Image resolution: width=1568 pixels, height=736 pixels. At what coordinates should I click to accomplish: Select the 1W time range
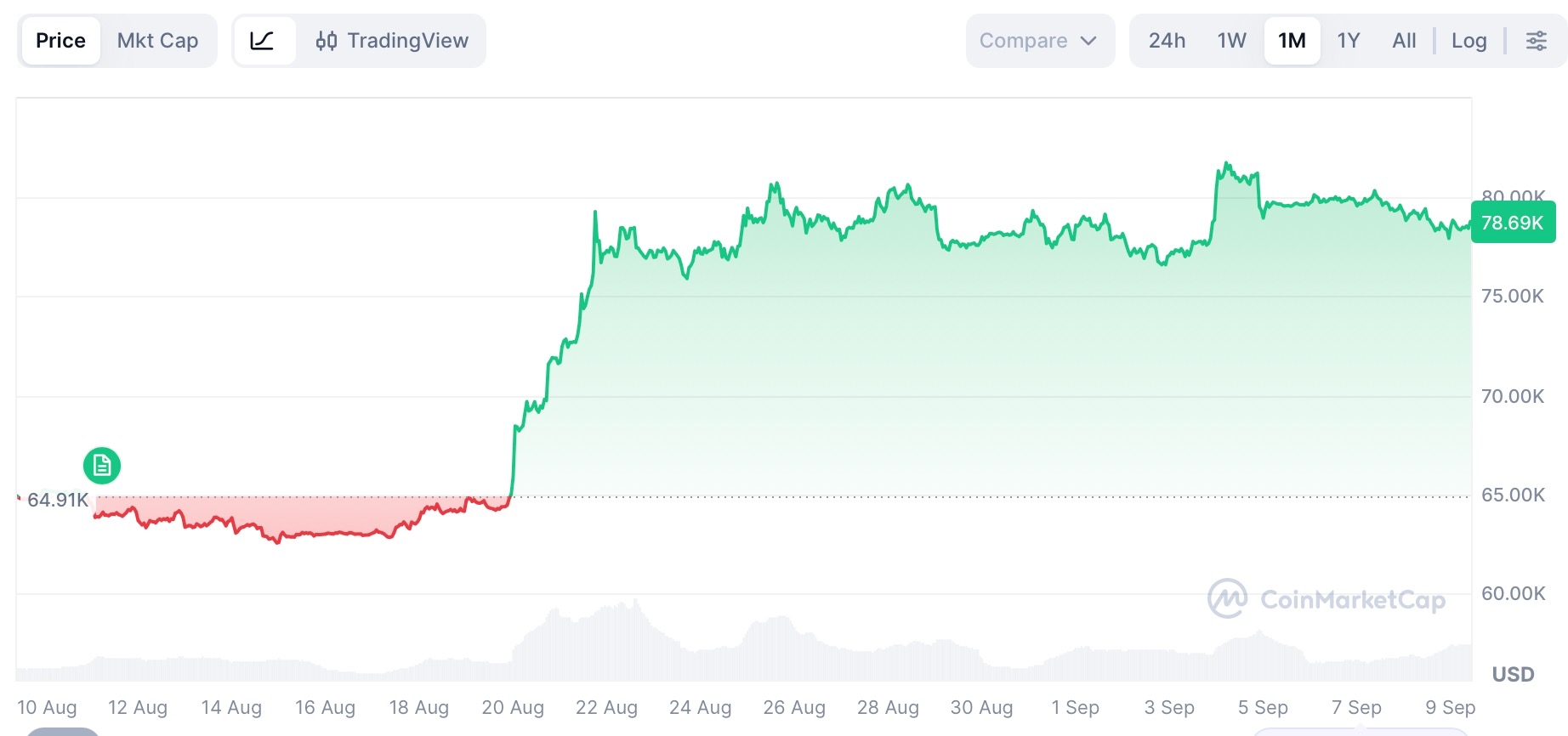(1231, 41)
